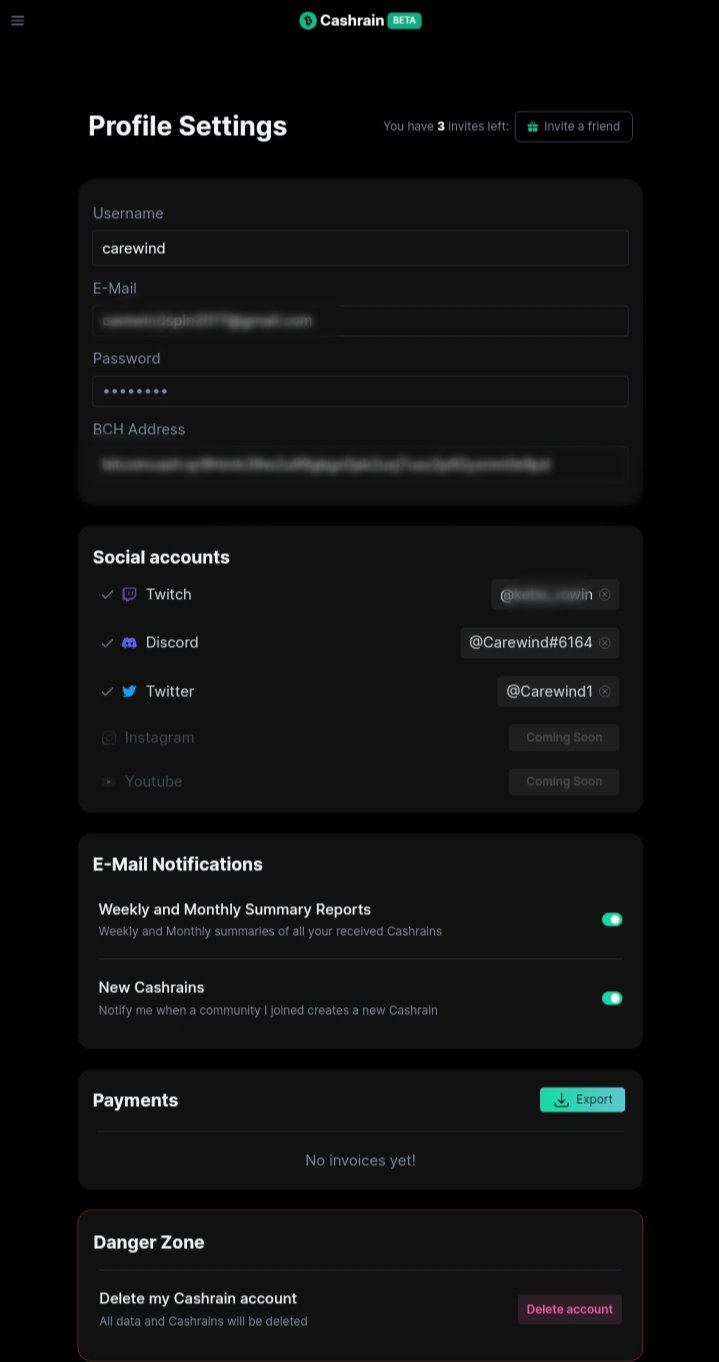The height and width of the screenshot is (1362, 719).
Task: Click the Twitch logo icon
Action: (x=129, y=594)
